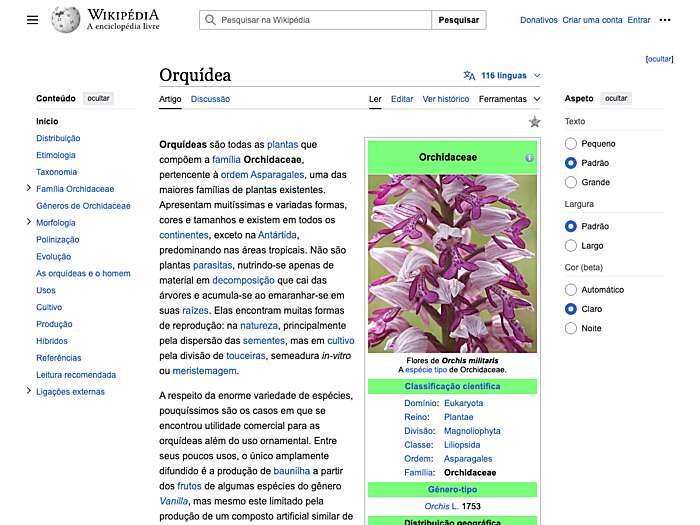Go to Leitura recomendada section
The height and width of the screenshot is (525, 700).
(x=76, y=375)
